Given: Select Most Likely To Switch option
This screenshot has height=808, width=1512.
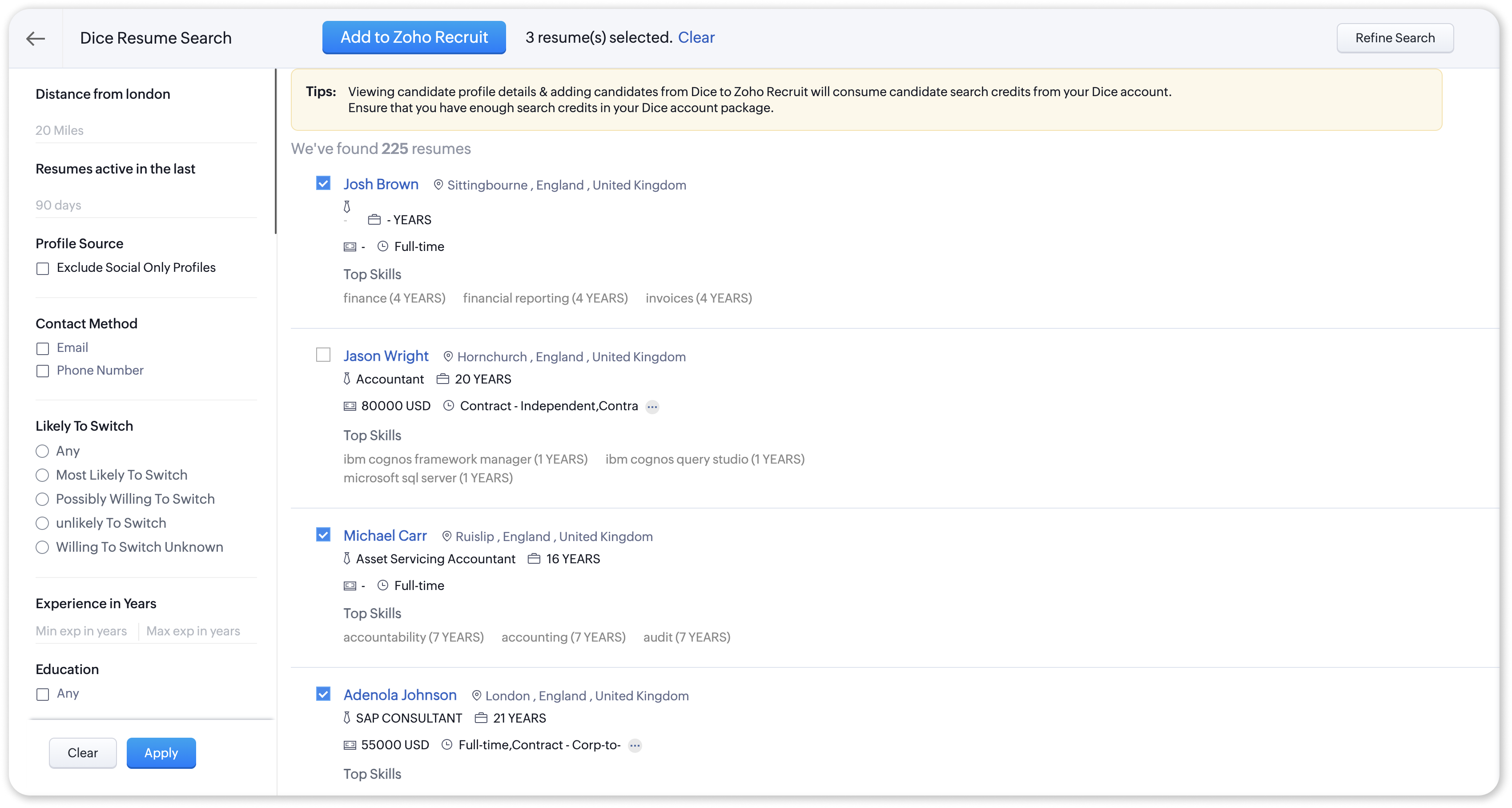Looking at the screenshot, I should coord(42,475).
